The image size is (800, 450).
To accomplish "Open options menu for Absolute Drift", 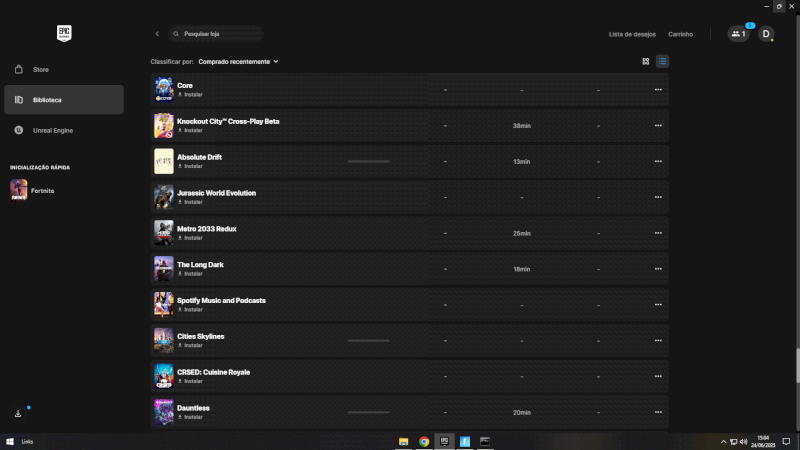I will [x=658, y=161].
